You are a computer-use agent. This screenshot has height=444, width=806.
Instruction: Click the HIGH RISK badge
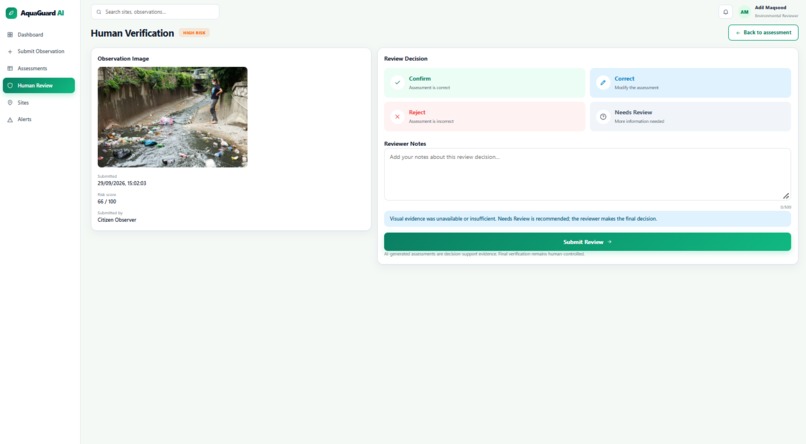(194, 33)
